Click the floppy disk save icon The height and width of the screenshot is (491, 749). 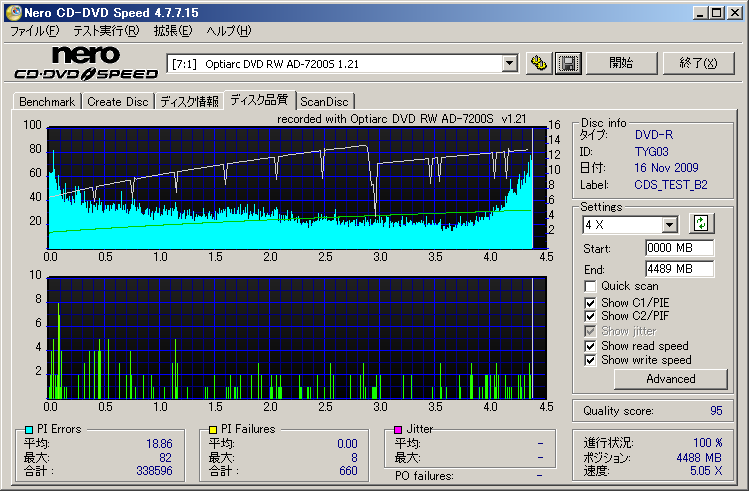coord(568,63)
